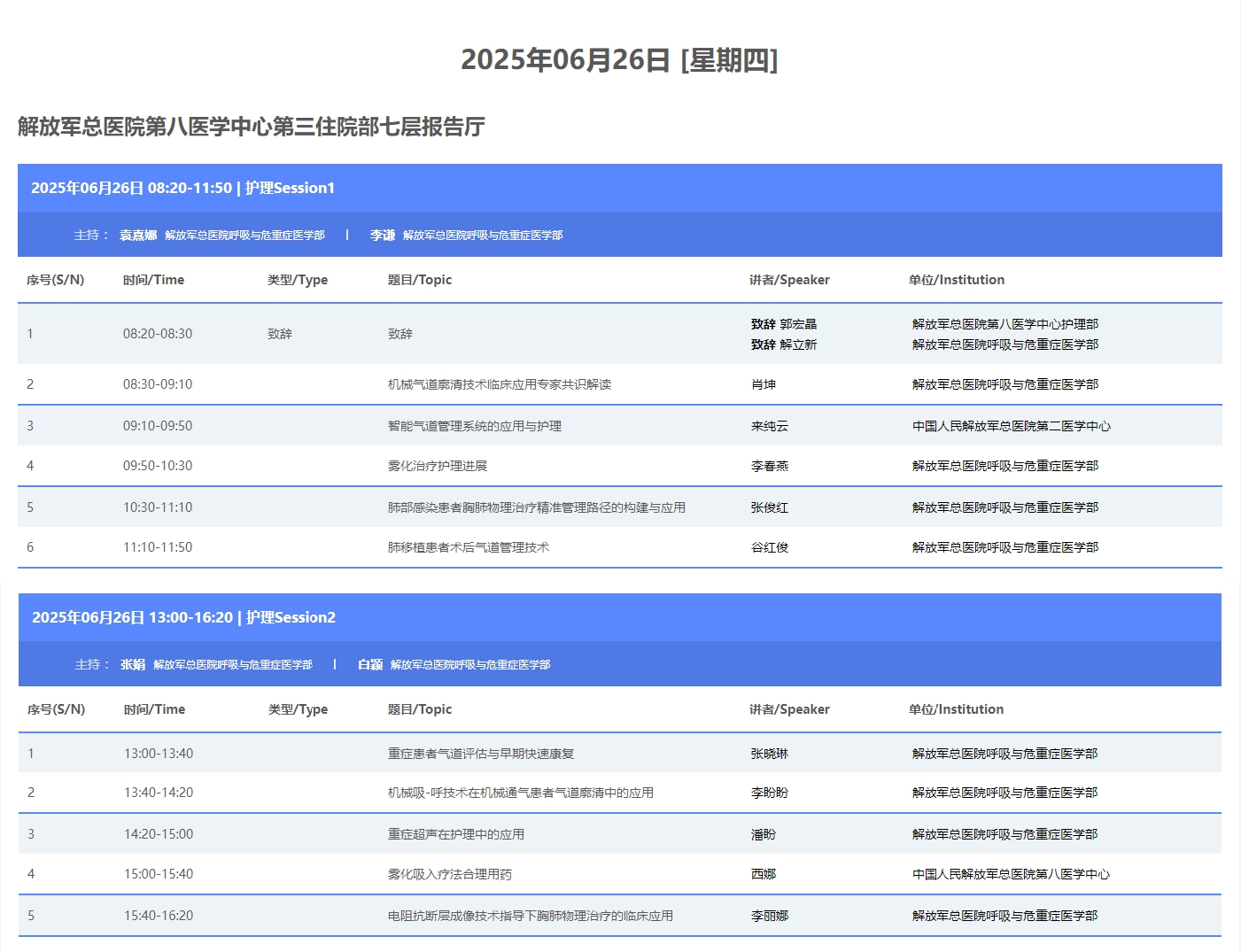The image size is (1241, 952).
Task: Click Session2 column header 类型/Type
Action: pos(299,709)
